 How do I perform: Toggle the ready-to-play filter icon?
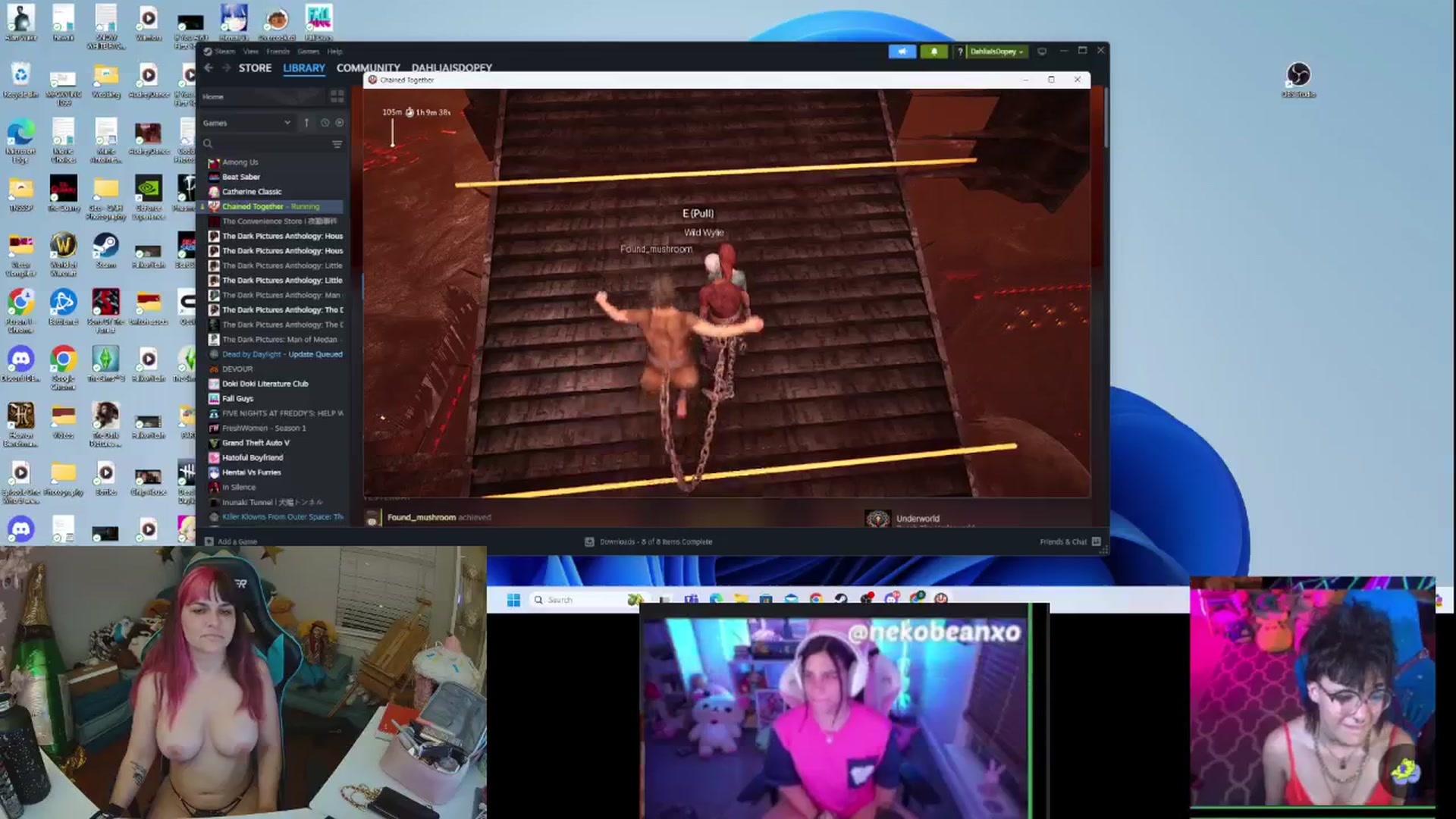click(x=340, y=123)
